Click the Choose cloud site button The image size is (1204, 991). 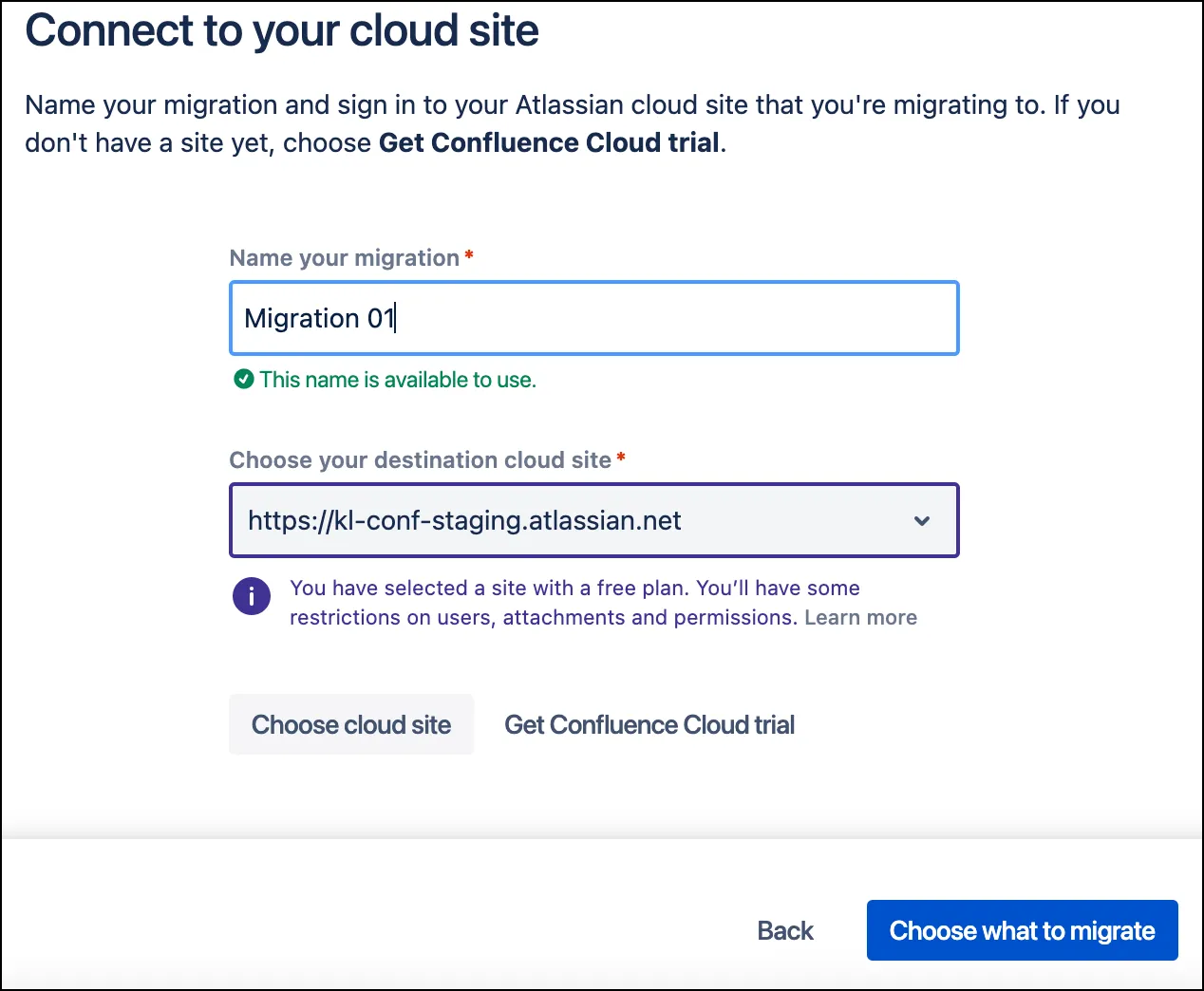pyautogui.click(x=351, y=724)
